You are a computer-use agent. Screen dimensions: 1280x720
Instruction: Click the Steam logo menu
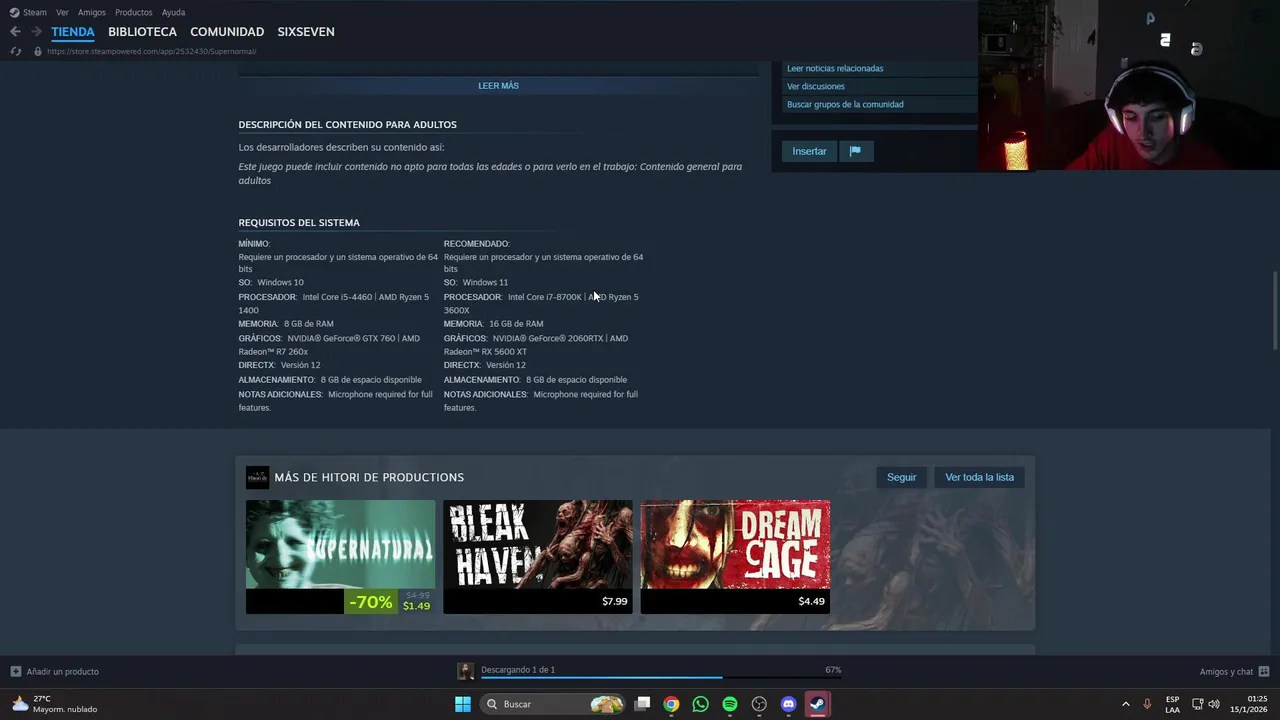pos(28,12)
